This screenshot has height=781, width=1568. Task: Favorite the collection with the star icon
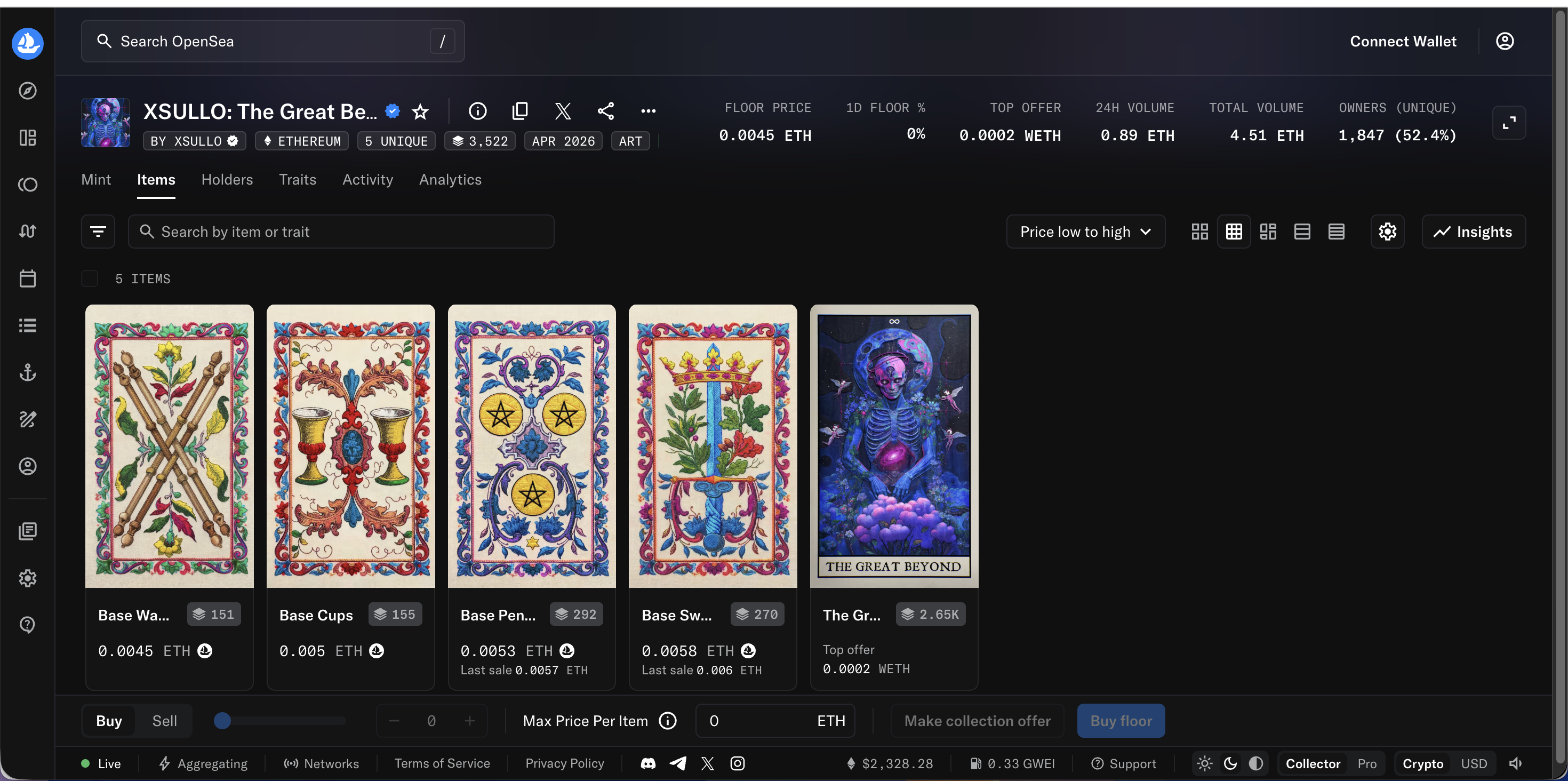(420, 111)
